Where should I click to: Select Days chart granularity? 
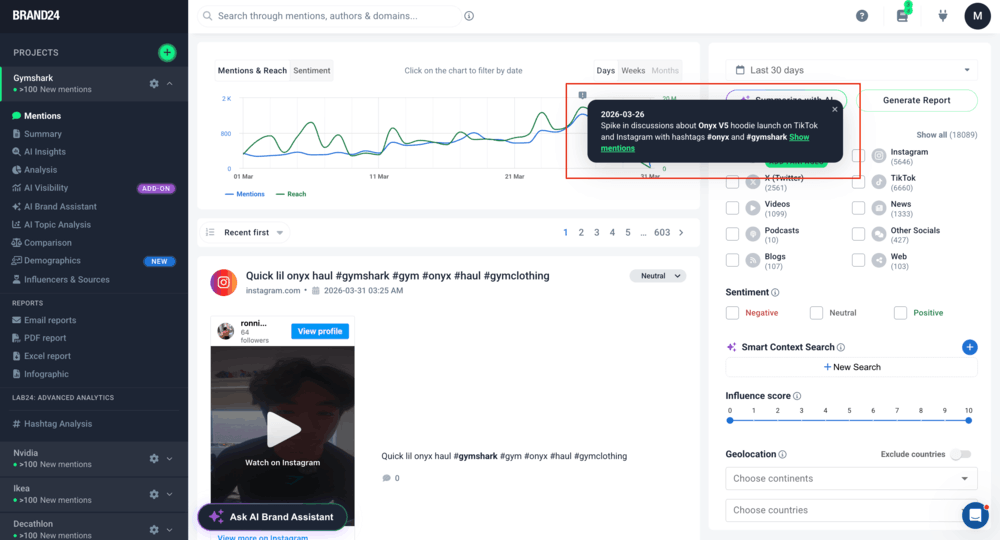(x=606, y=71)
